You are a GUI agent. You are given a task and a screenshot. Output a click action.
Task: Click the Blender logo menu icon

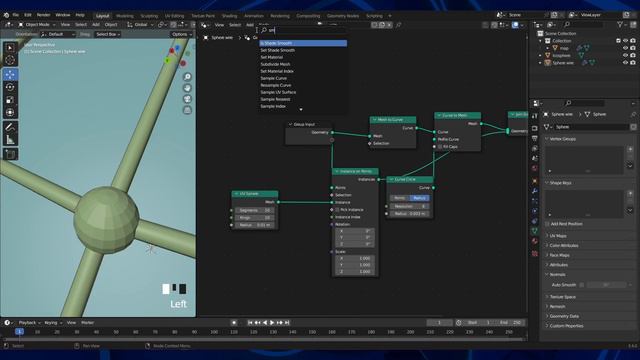[6, 15]
